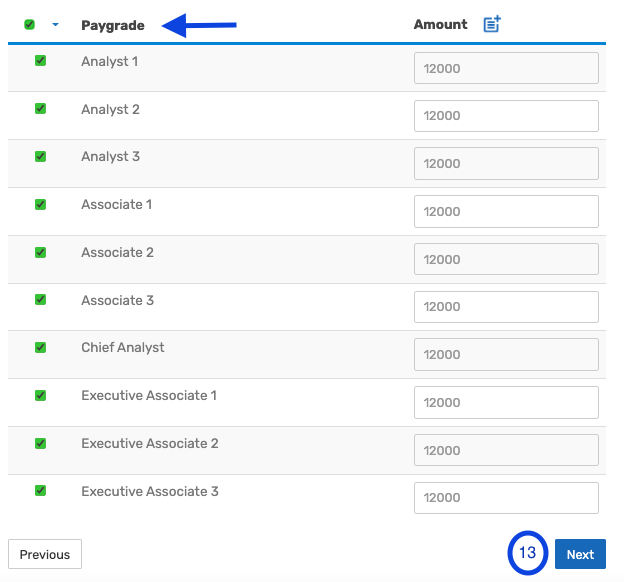The image size is (624, 582).
Task: Focus the Associate 2 amount field
Action: pyautogui.click(x=506, y=259)
